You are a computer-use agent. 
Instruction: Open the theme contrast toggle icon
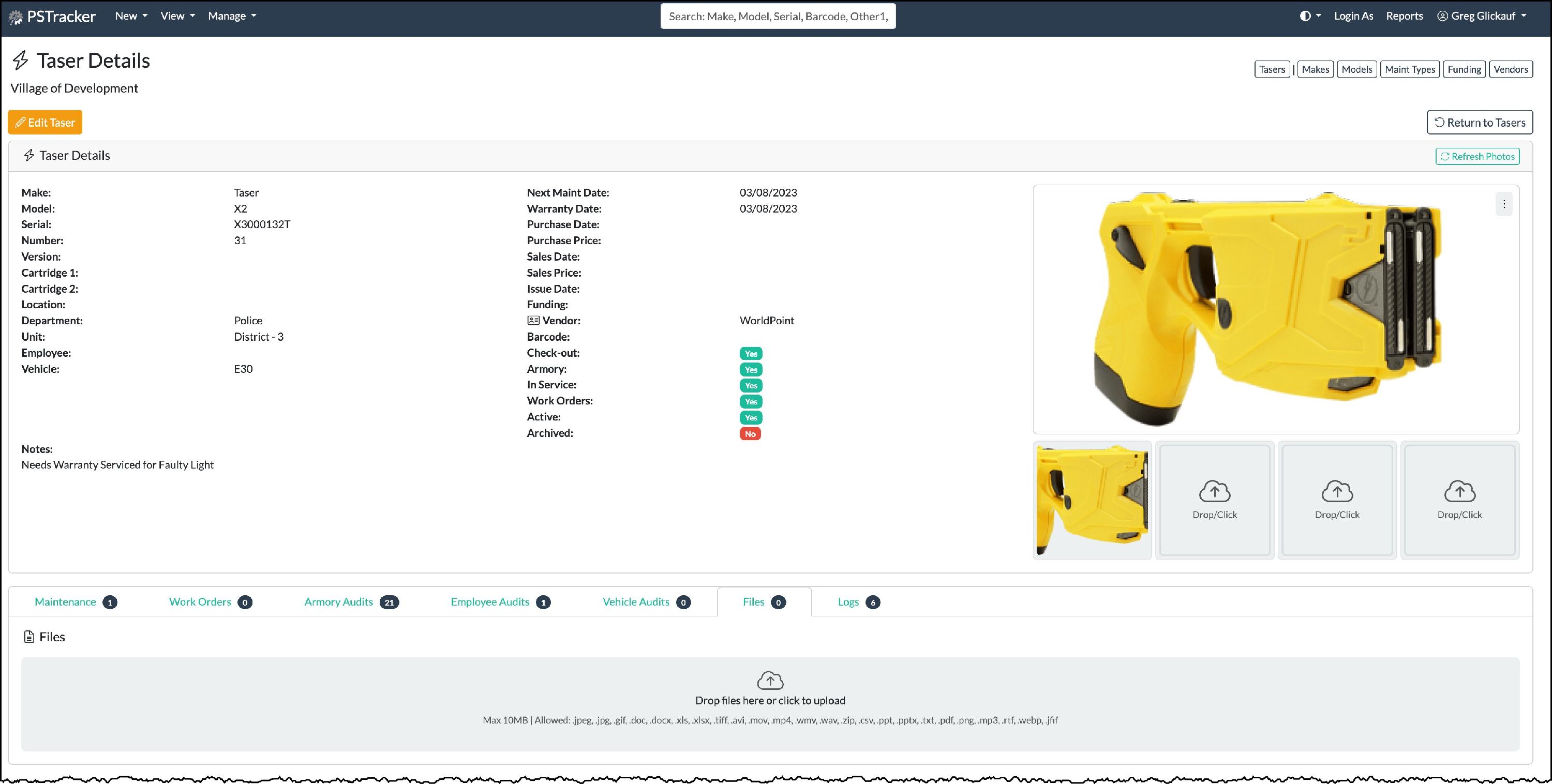tap(1305, 16)
